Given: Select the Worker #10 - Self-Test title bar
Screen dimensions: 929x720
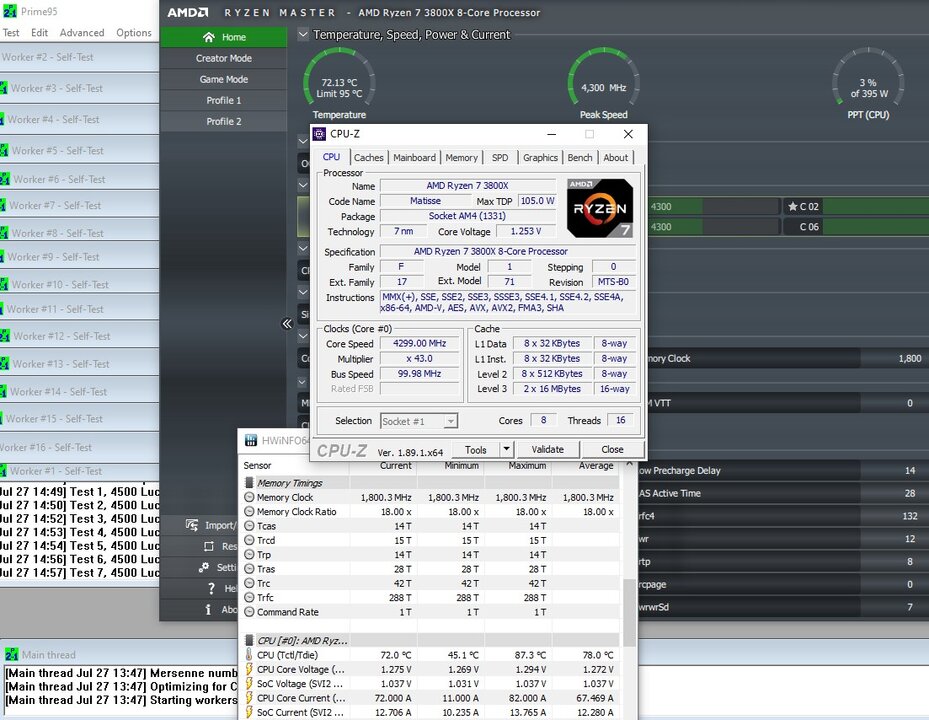Looking at the screenshot, I should [x=79, y=284].
